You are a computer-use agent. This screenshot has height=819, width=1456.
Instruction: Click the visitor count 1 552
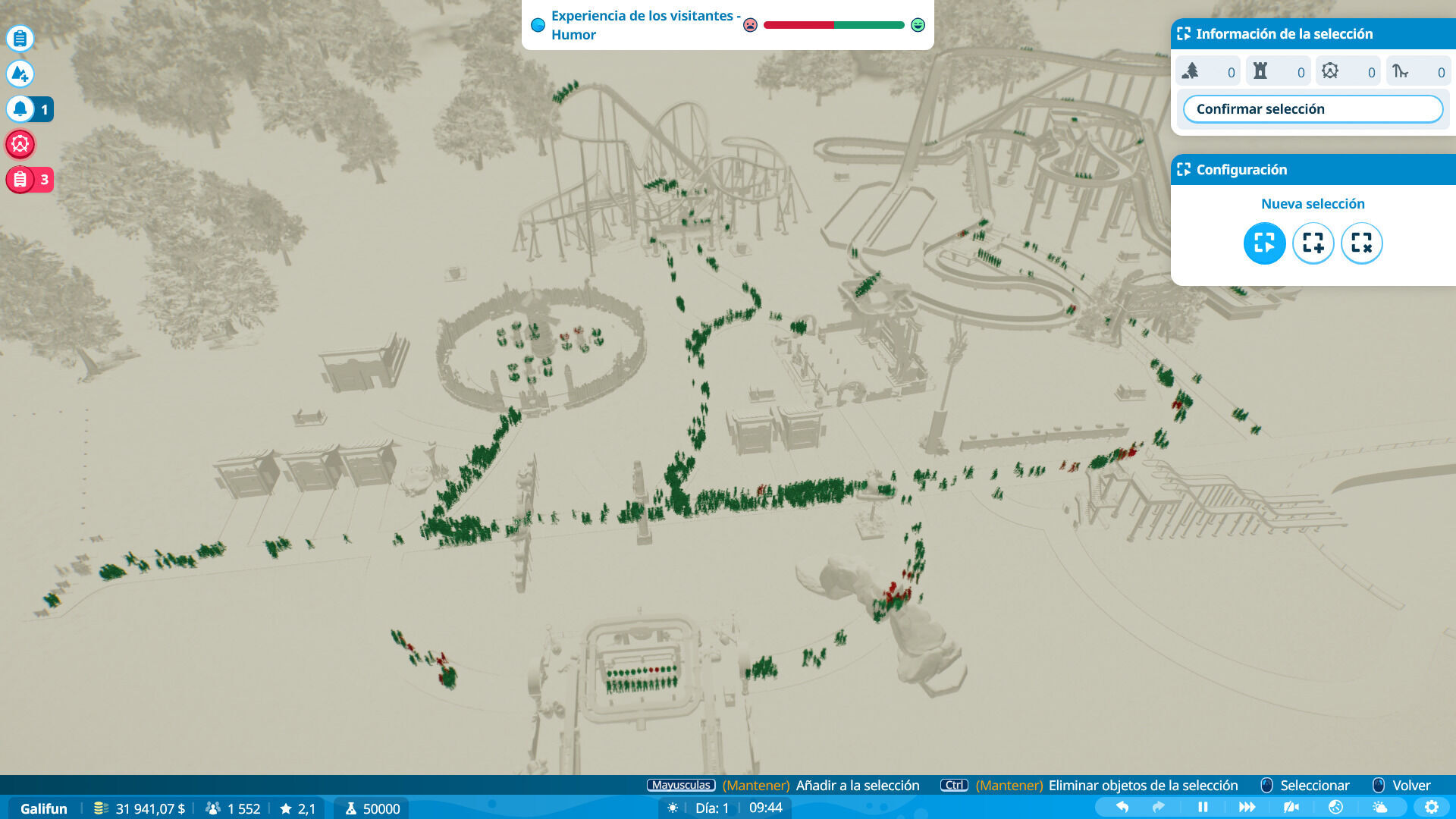[243, 808]
